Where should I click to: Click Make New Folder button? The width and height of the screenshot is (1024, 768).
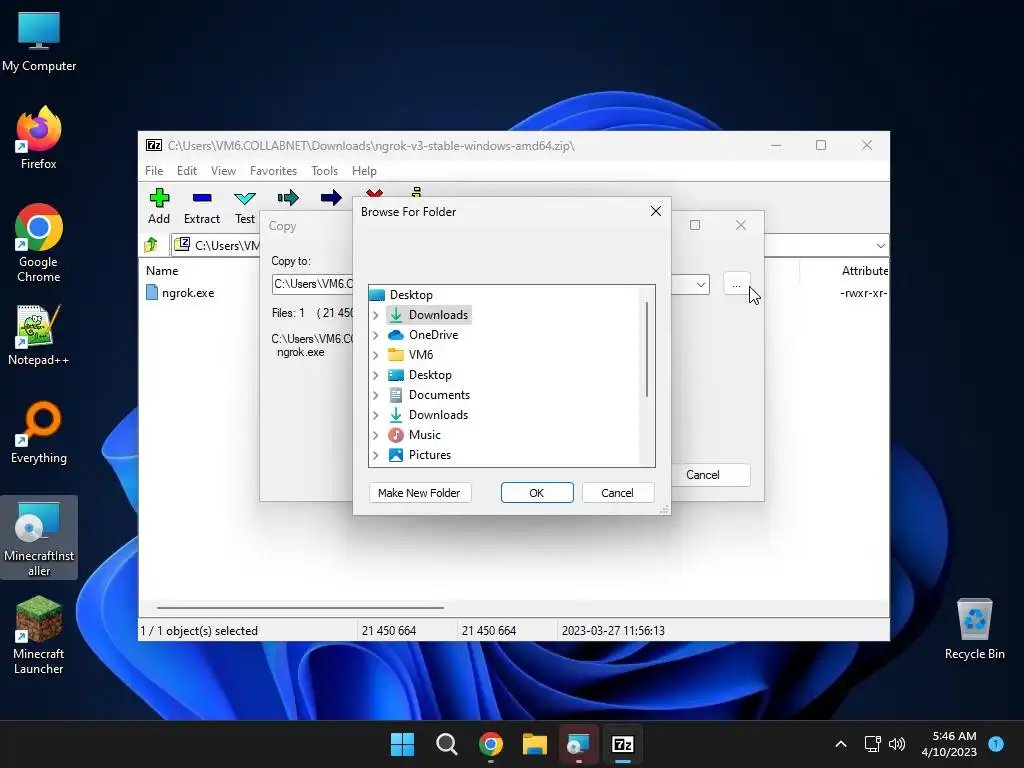pos(419,492)
